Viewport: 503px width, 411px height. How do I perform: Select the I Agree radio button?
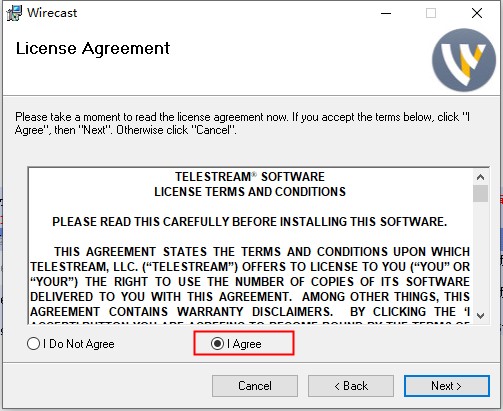coord(236,344)
